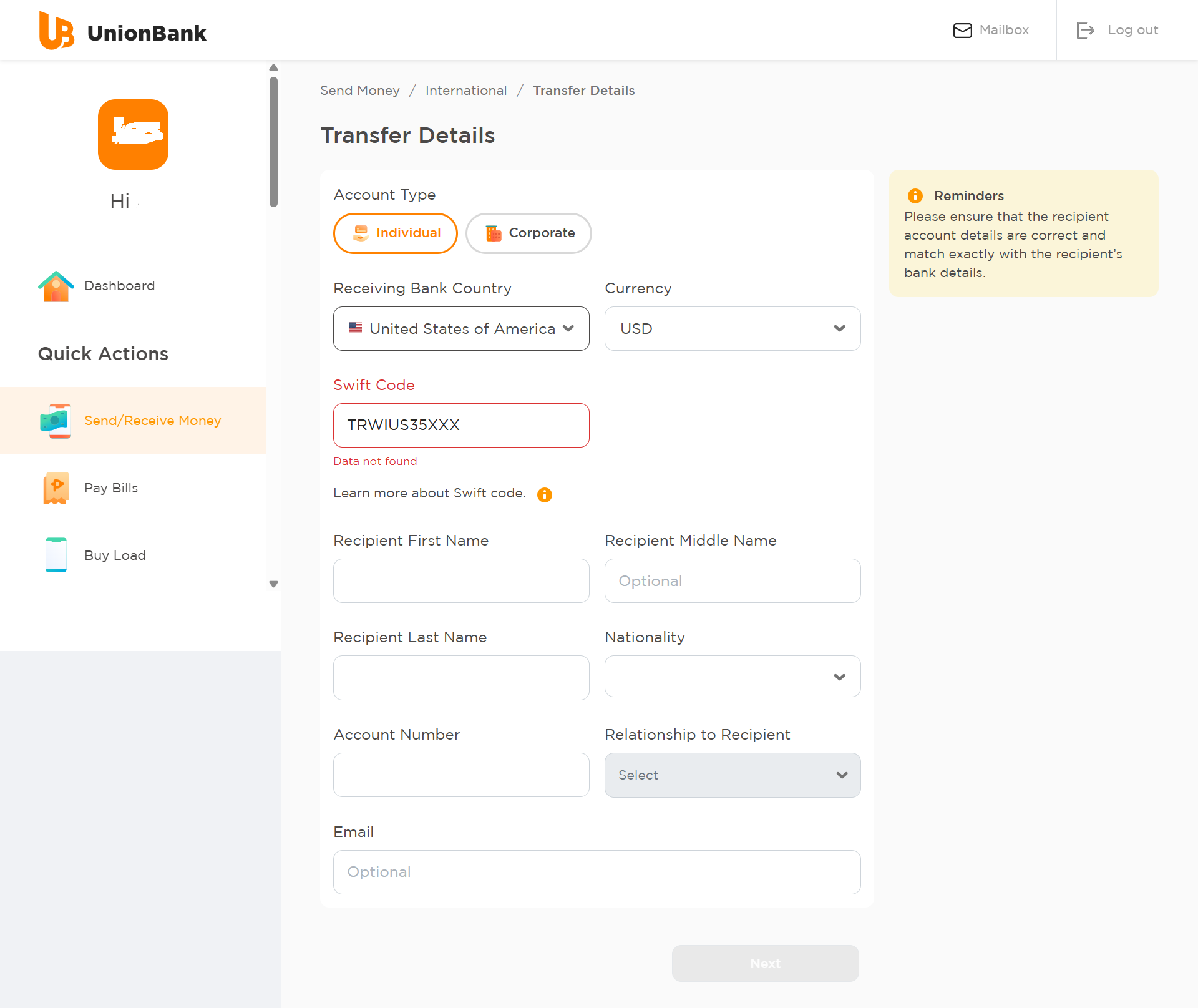The height and width of the screenshot is (1008, 1198).
Task: Click the orange profile avatar icon
Action: pos(133,134)
